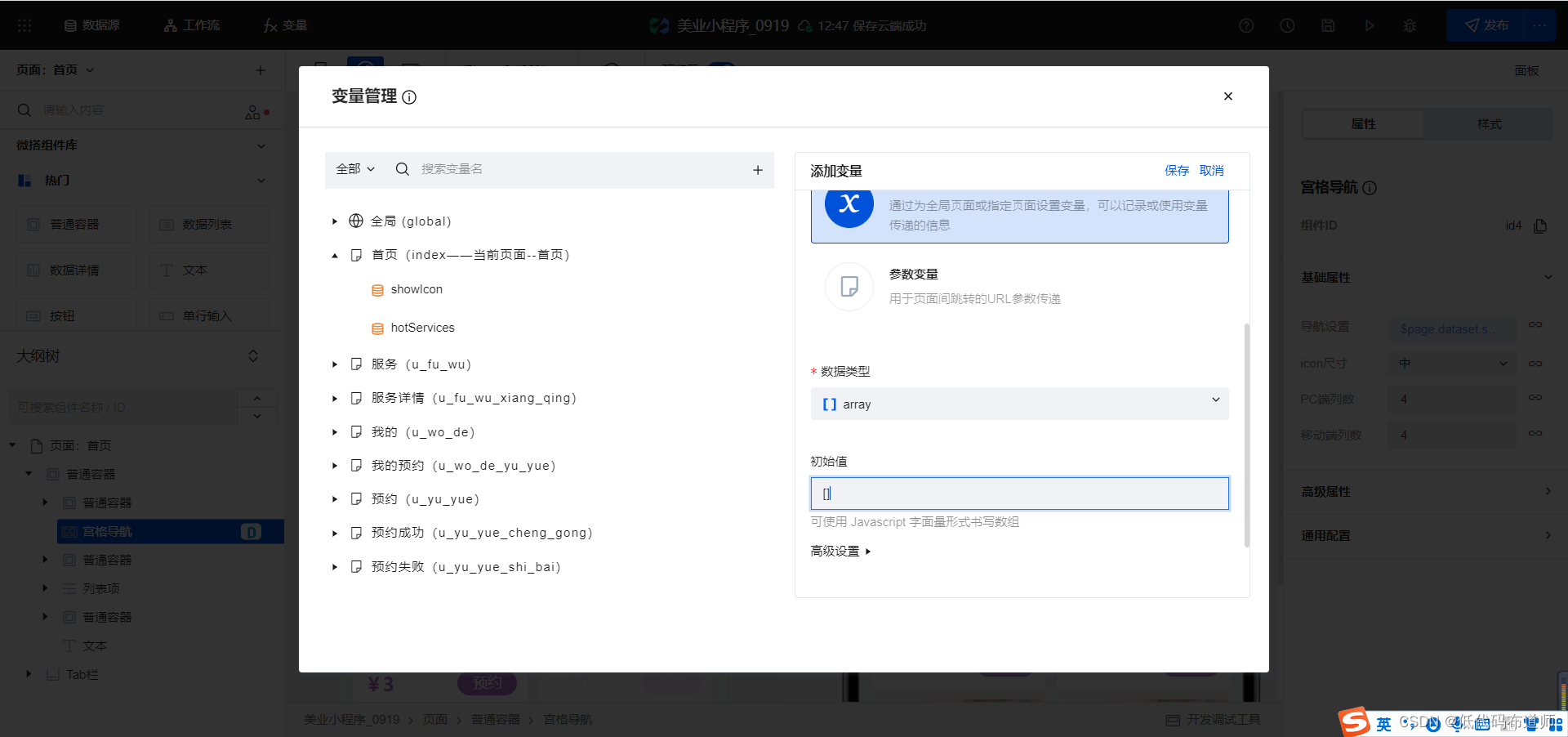Expand the 预约 (u_yu_yue) node

tap(335, 499)
